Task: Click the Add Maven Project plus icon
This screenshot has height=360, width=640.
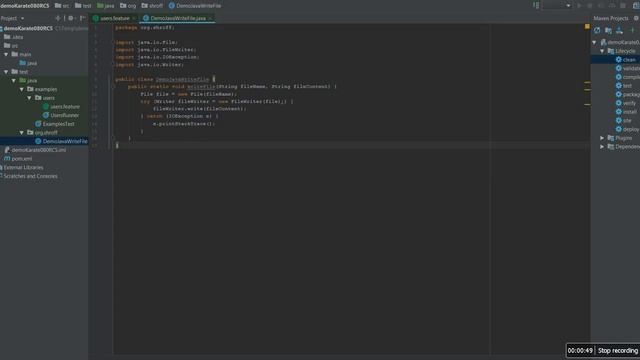Action: click(x=632, y=31)
